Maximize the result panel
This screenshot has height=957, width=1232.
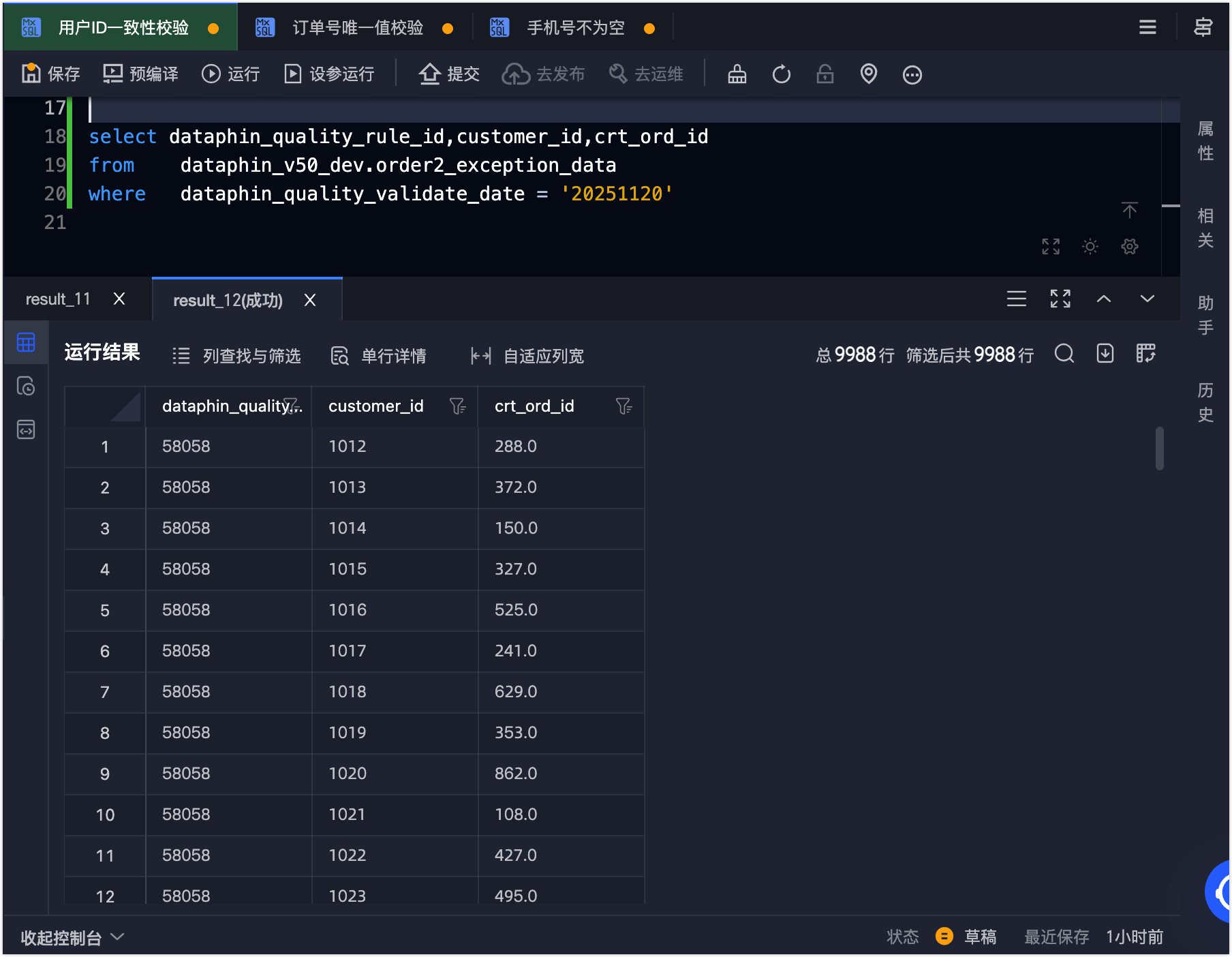tap(1060, 299)
